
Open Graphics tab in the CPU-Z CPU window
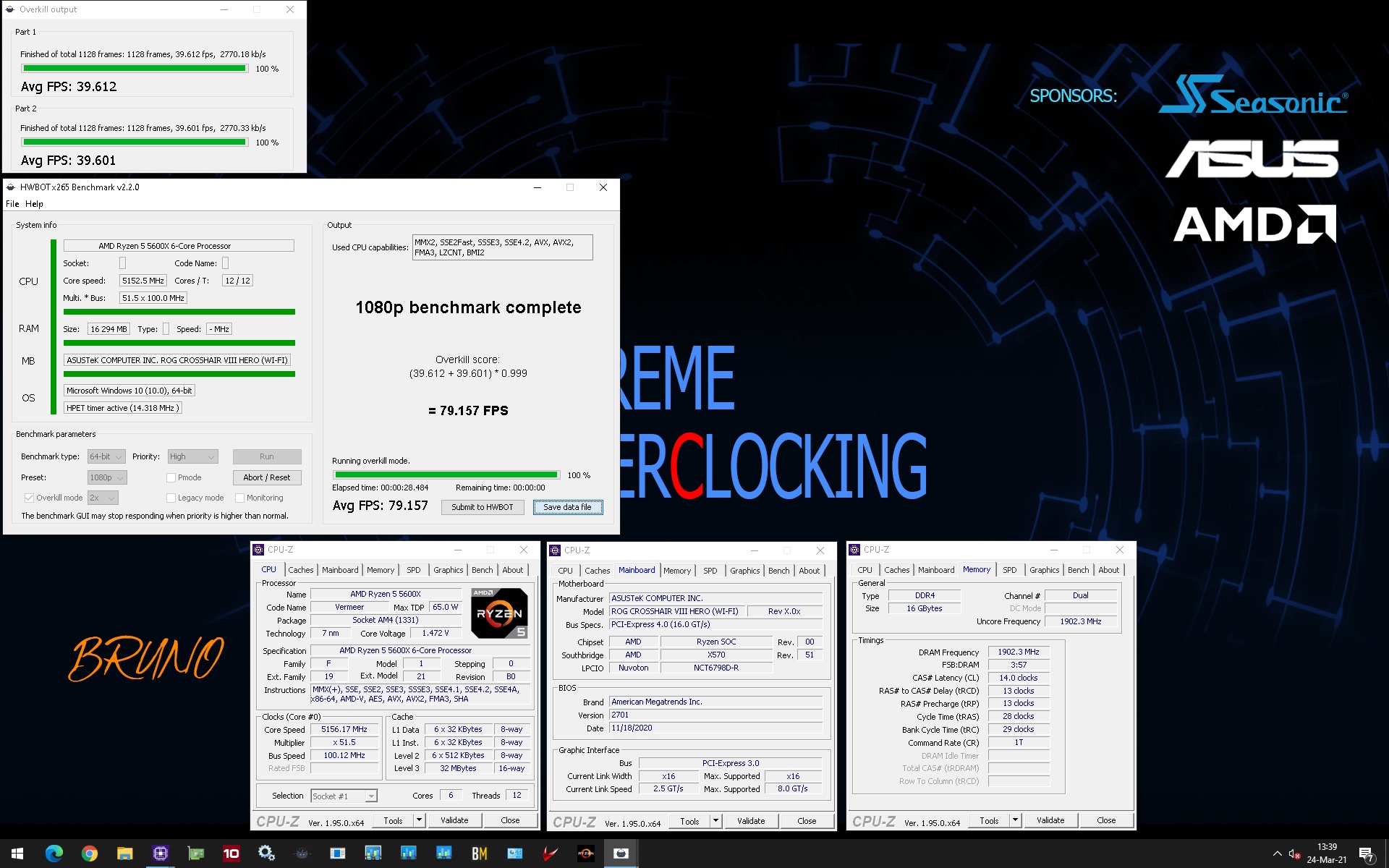[448, 570]
